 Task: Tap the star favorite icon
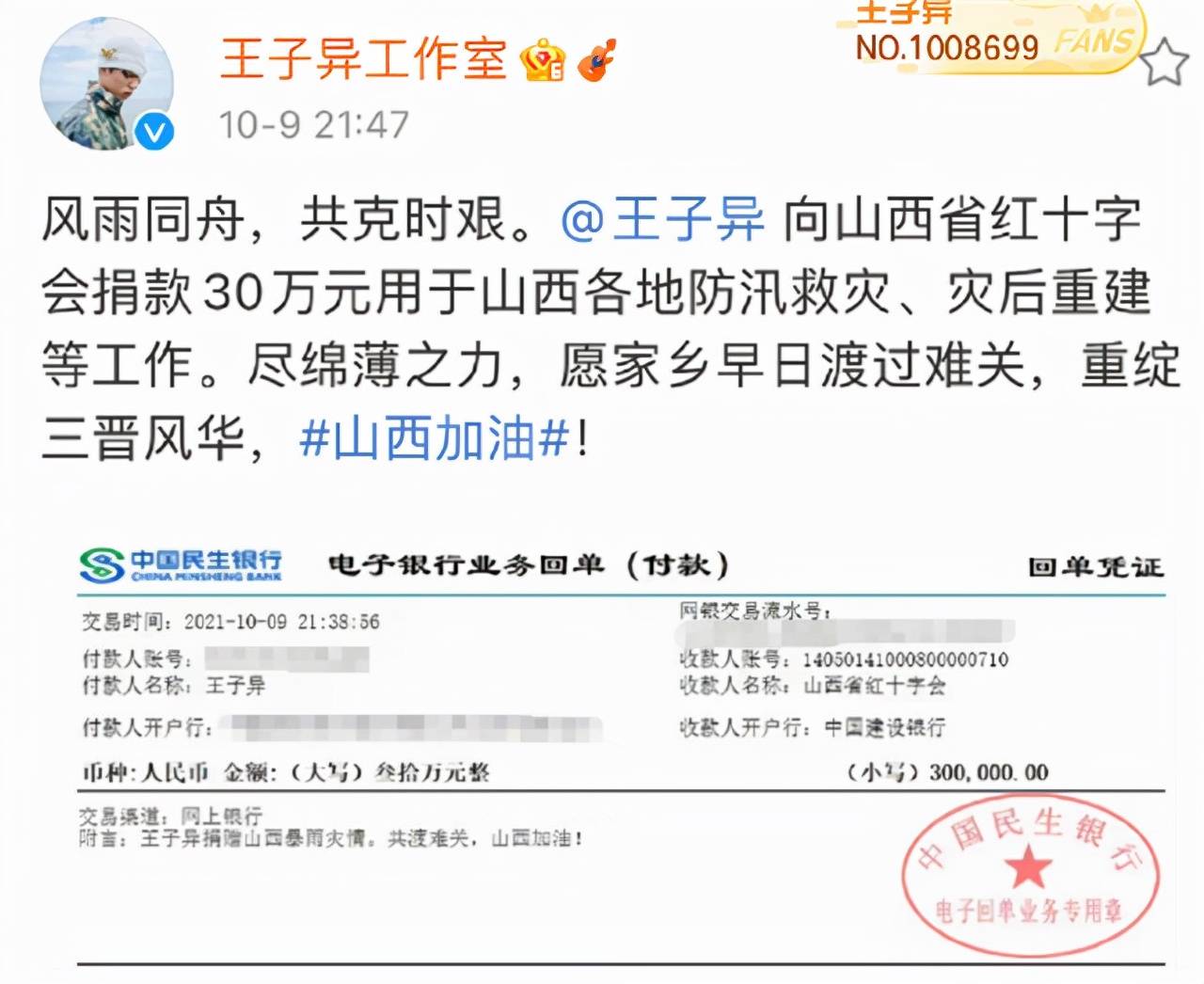pos(1164,63)
